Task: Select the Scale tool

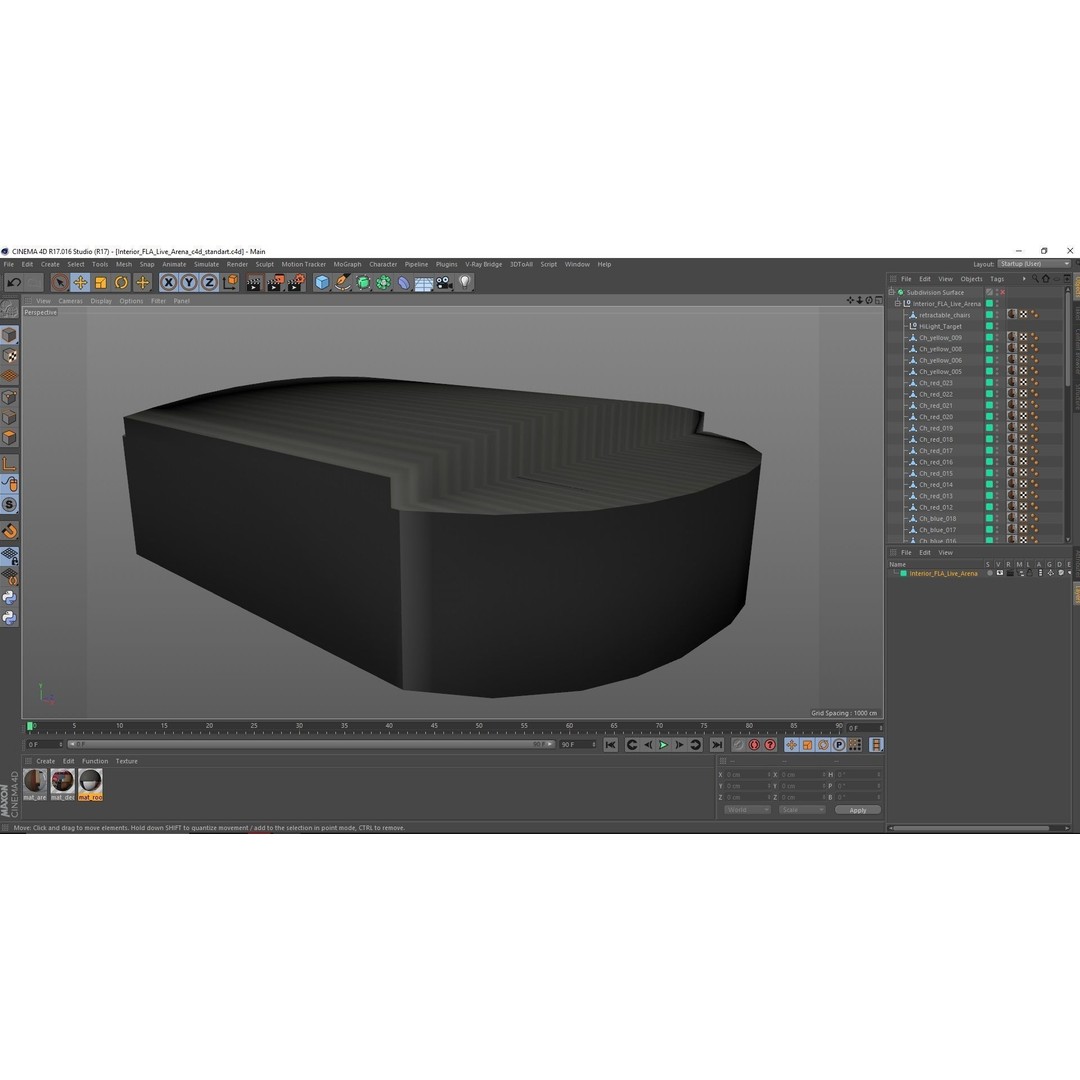Action: (99, 282)
